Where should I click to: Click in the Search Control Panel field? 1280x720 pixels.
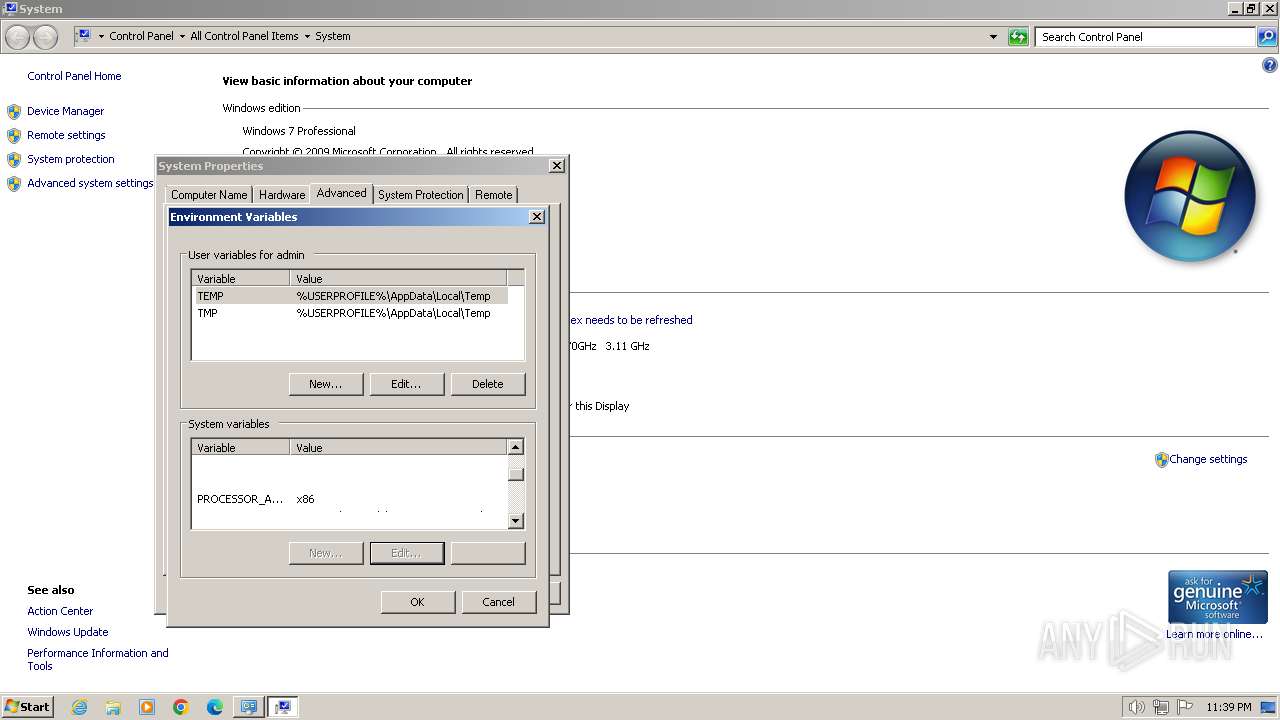click(1146, 37)
